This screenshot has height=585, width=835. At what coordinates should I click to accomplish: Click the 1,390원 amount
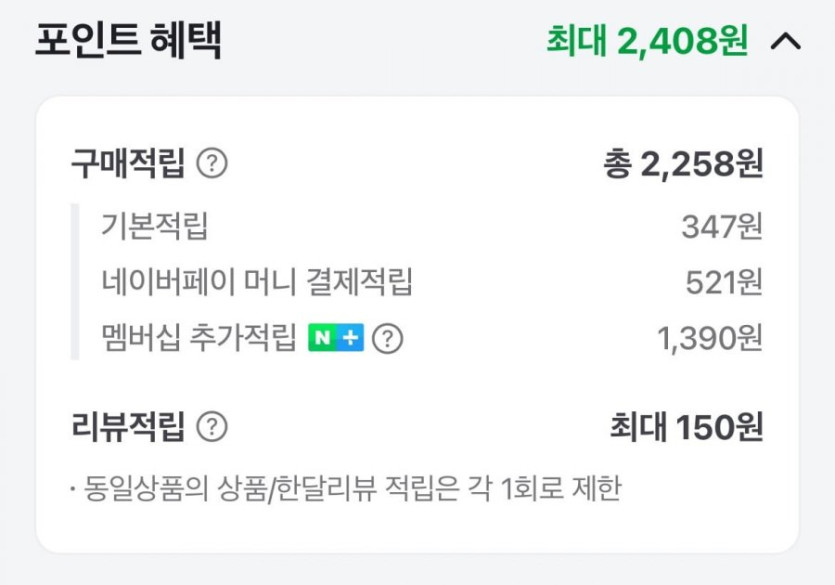pos(709,339)
